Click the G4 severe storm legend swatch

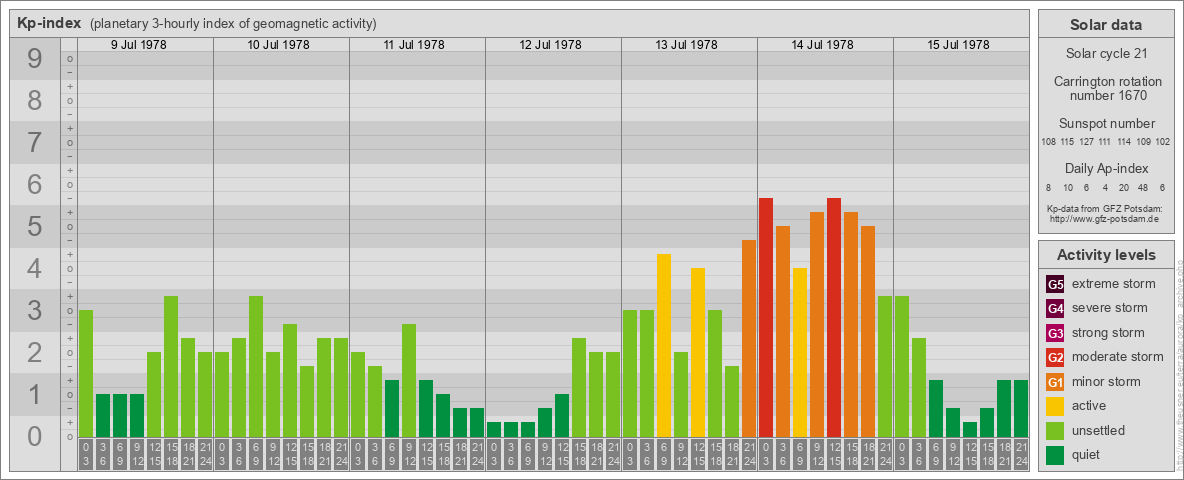click(x=1055, y=309)
